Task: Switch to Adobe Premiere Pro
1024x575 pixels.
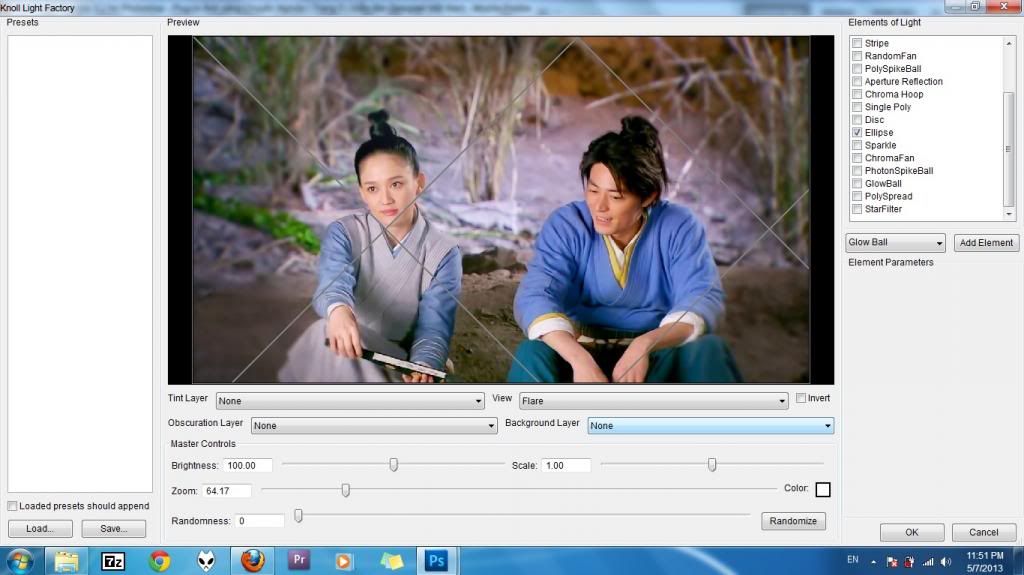Action: (298, 561)
